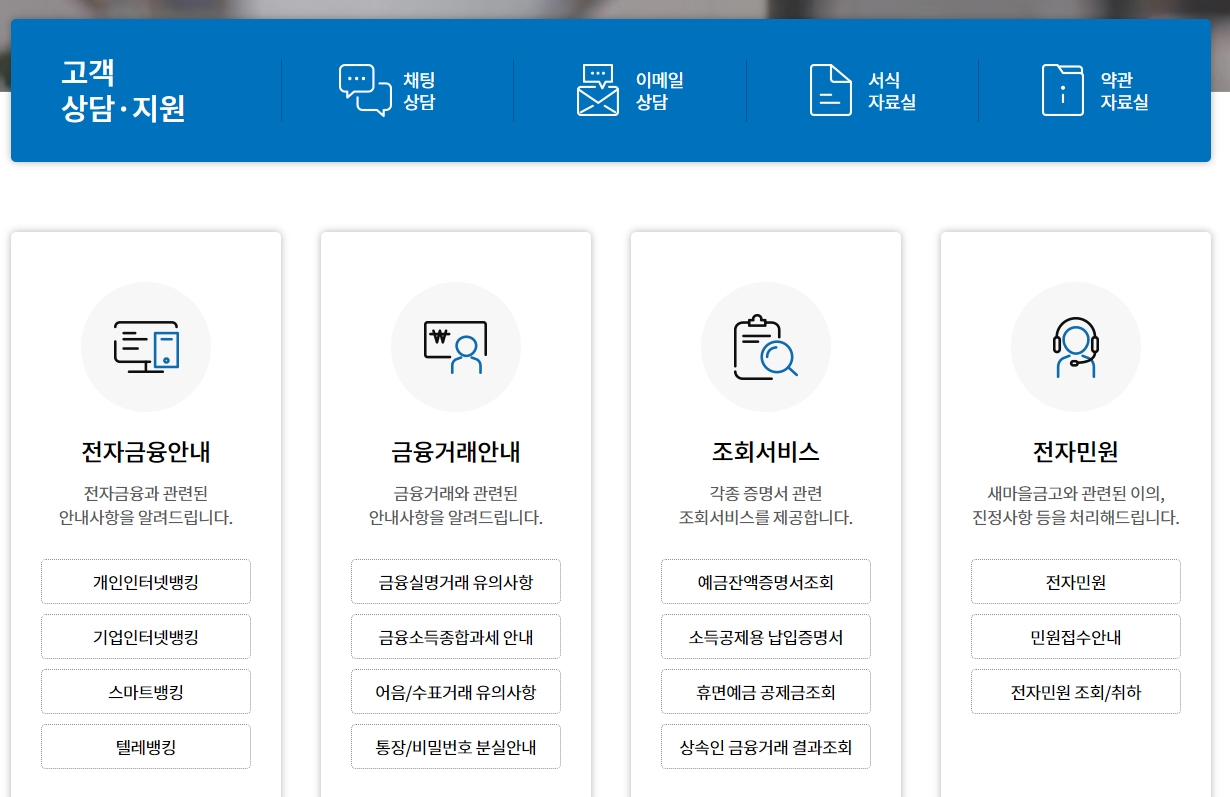Select the 이메일상담 envelope icon

pyautogui.click(x=598, y=88)
